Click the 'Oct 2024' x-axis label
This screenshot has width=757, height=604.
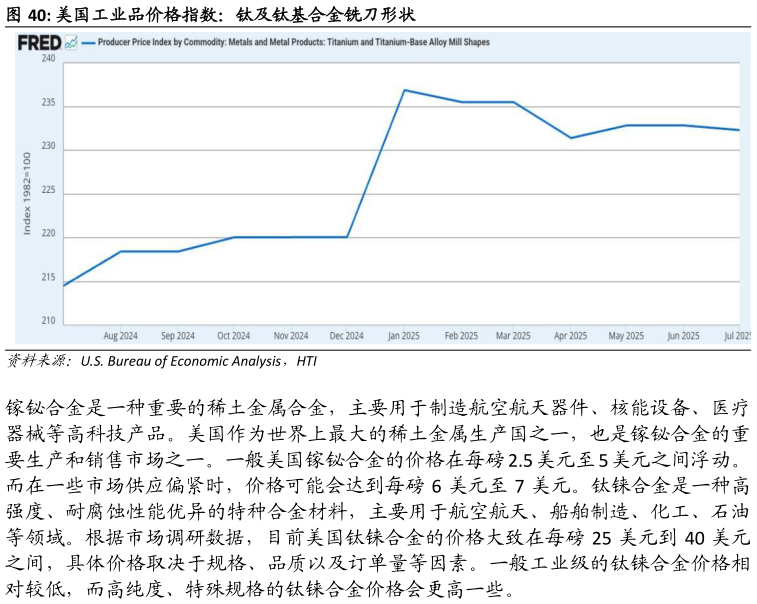[x=234, y=336]
